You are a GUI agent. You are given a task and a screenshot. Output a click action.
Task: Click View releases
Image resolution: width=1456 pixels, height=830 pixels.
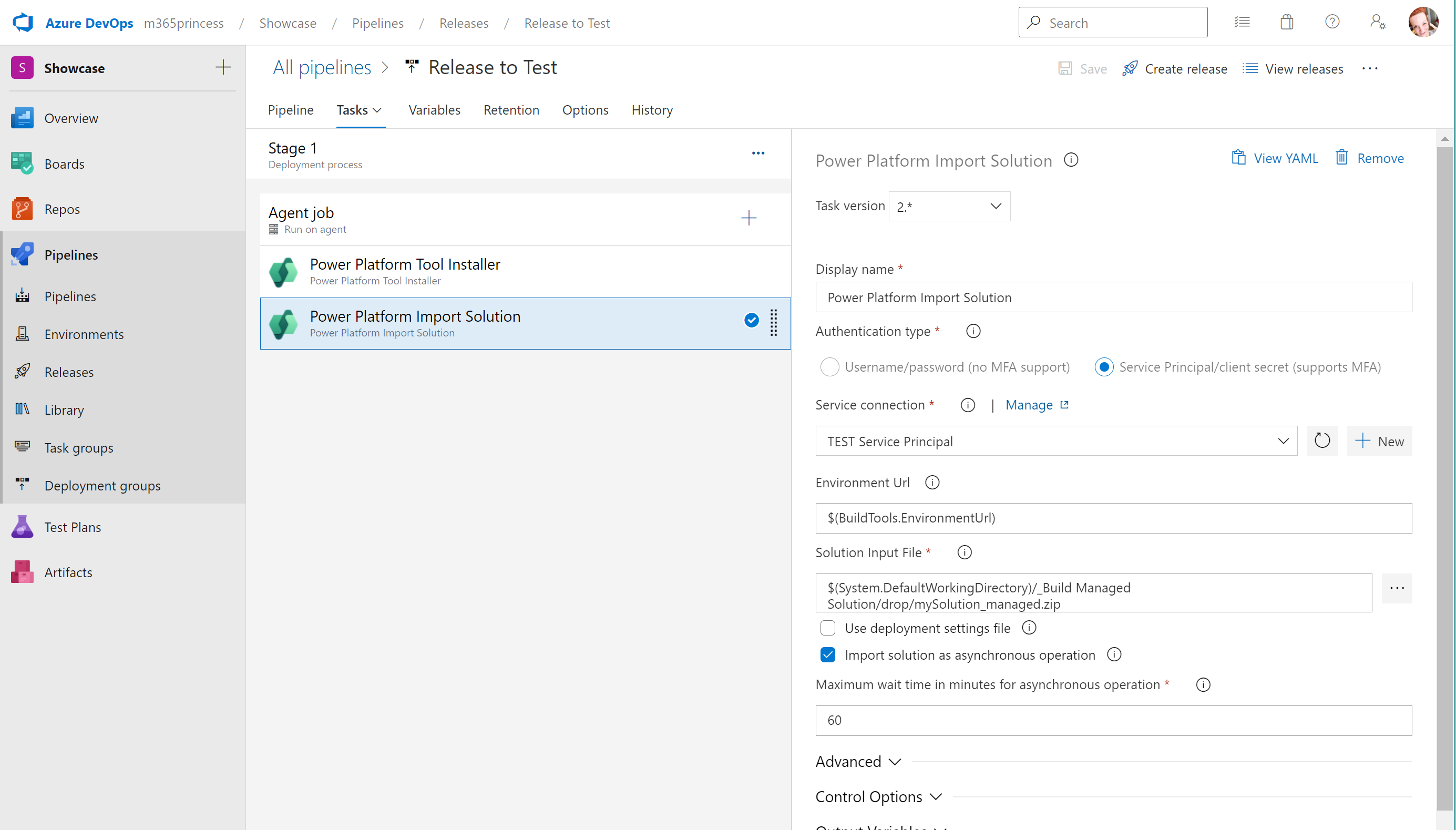1293,69
